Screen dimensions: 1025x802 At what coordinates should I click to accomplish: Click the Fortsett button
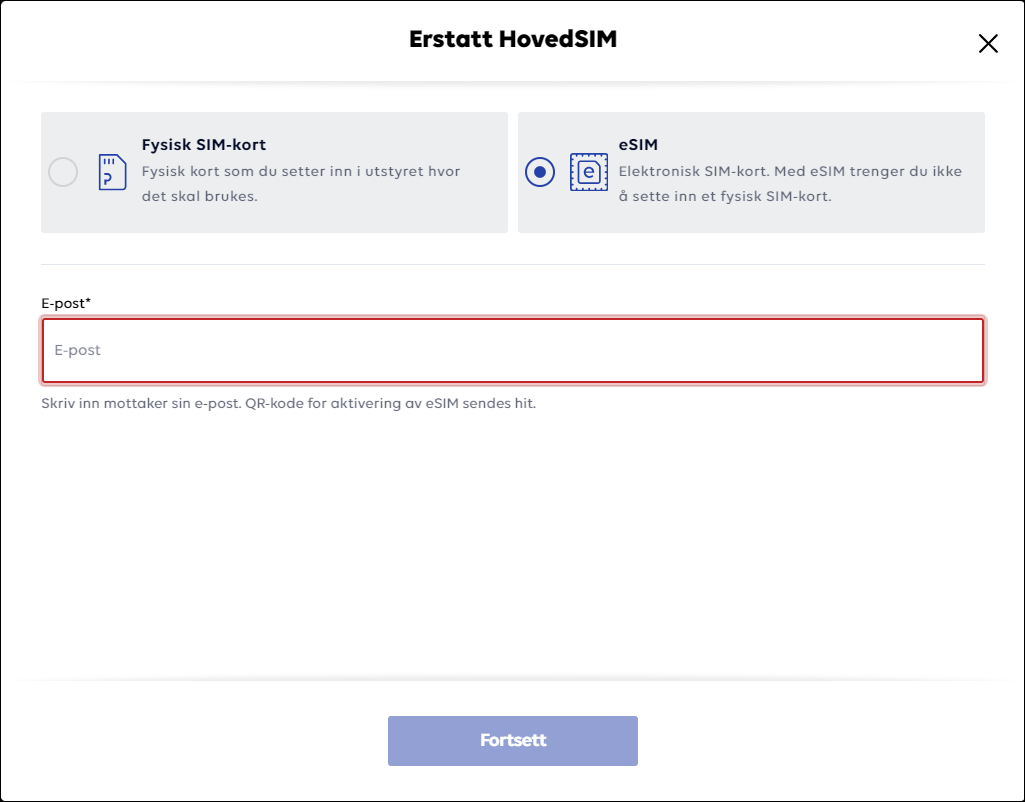point(513,741)
